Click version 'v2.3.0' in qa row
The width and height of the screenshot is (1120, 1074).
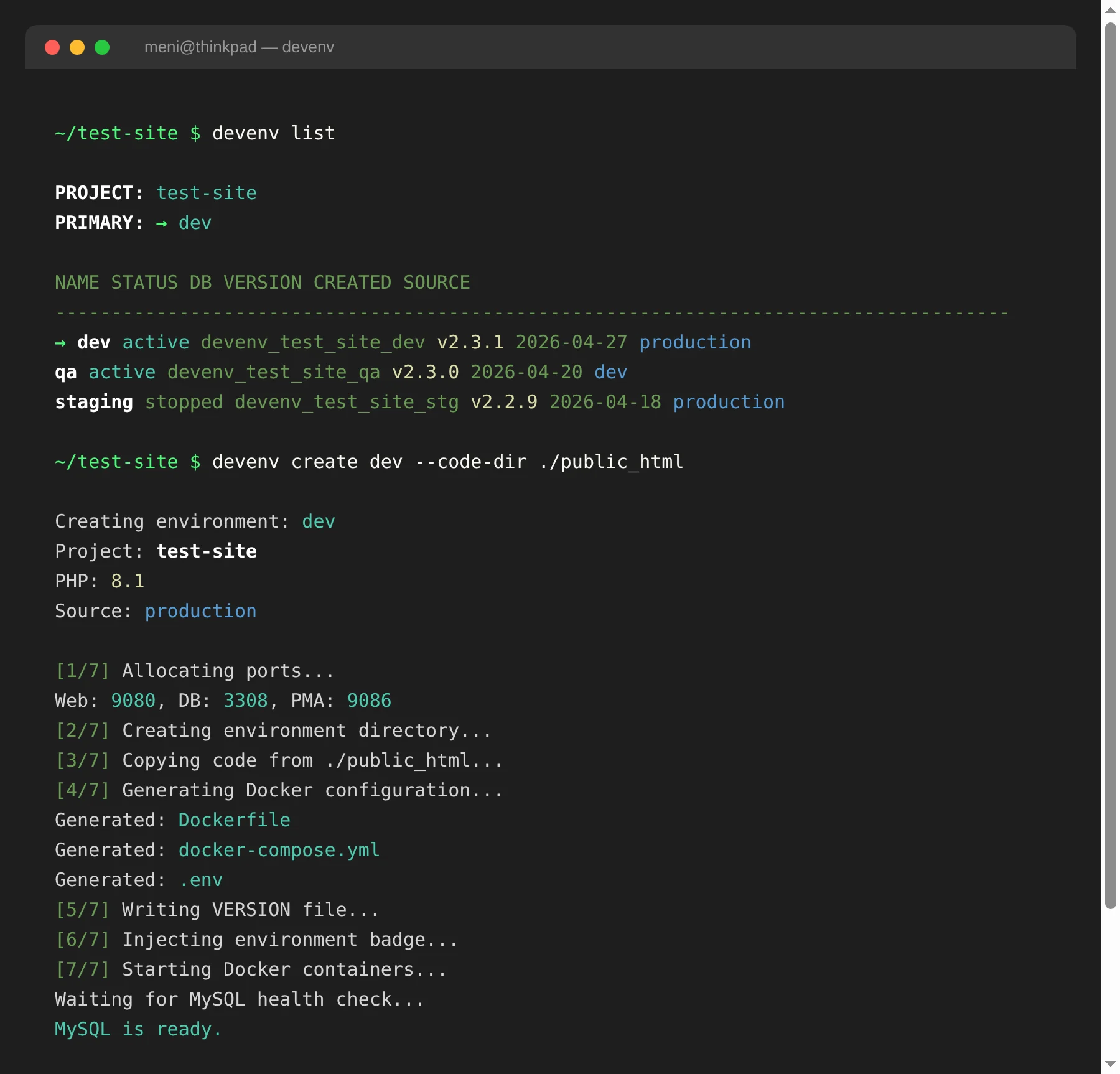(426, 372)
